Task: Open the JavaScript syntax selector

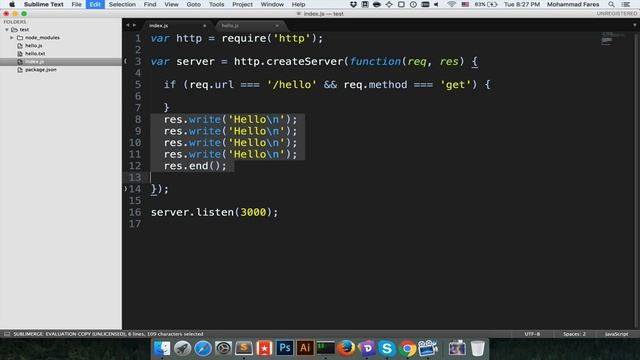Action: [616, 334]
